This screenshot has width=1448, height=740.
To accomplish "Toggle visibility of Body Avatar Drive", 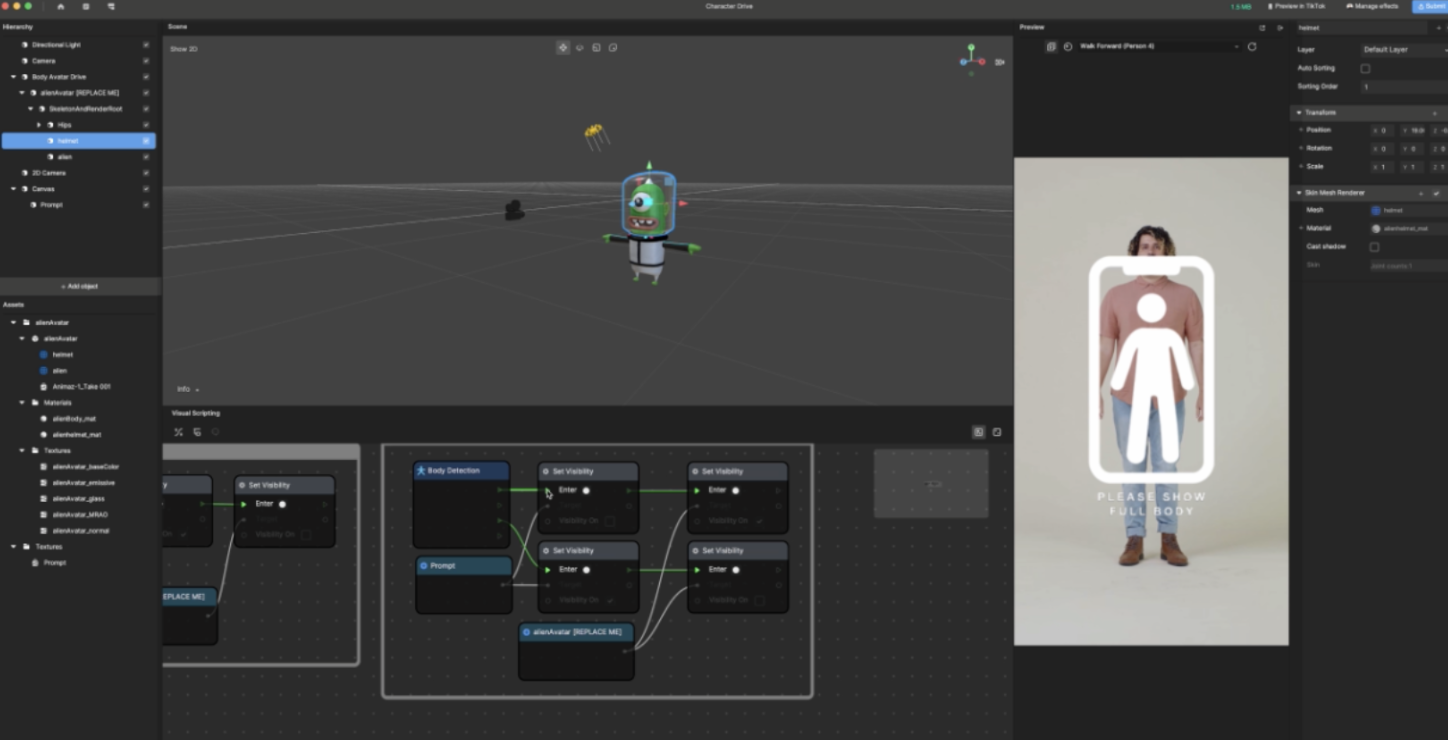I will point(146,77).
